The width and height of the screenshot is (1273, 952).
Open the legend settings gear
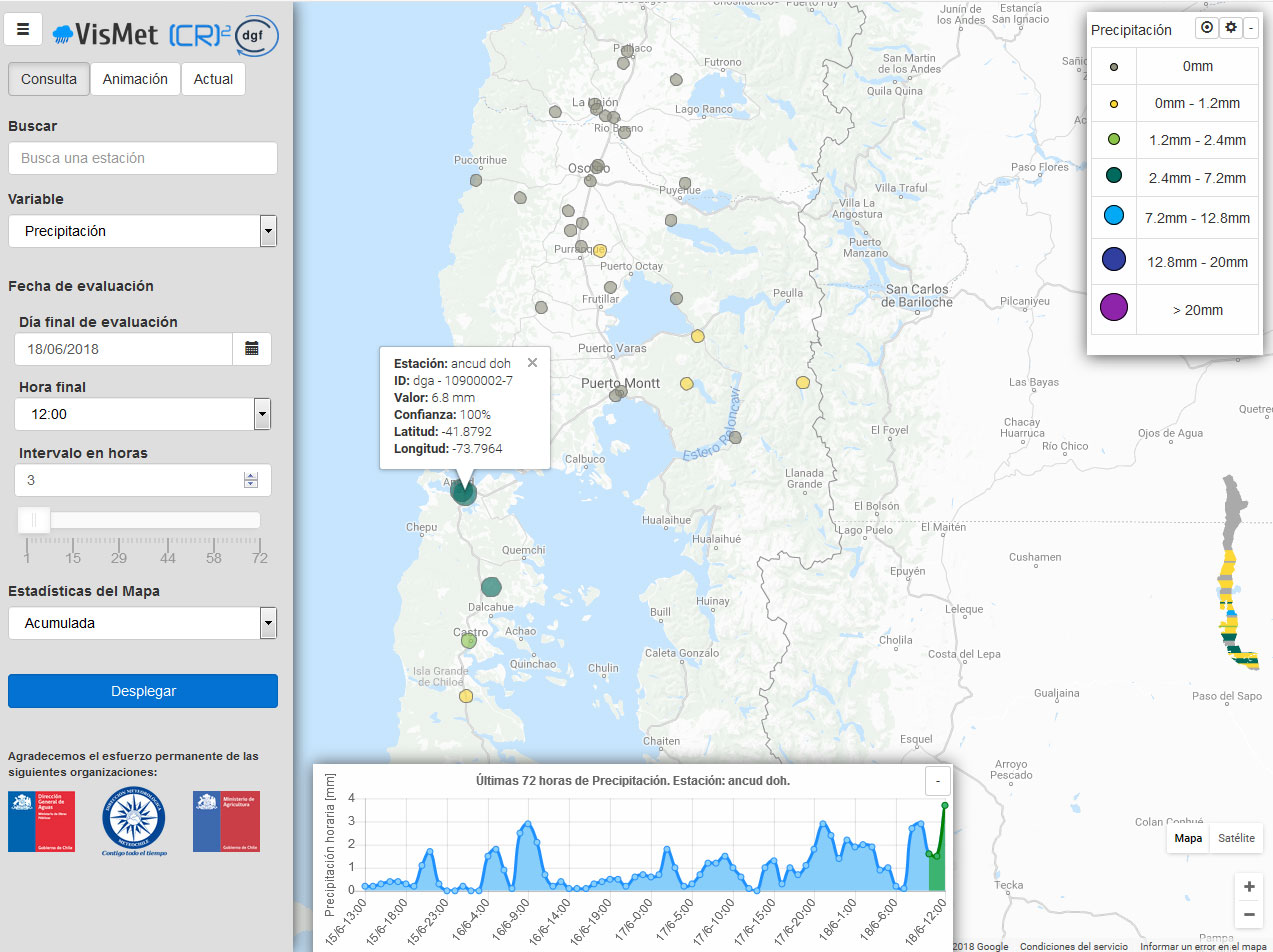click(1231, 28)
